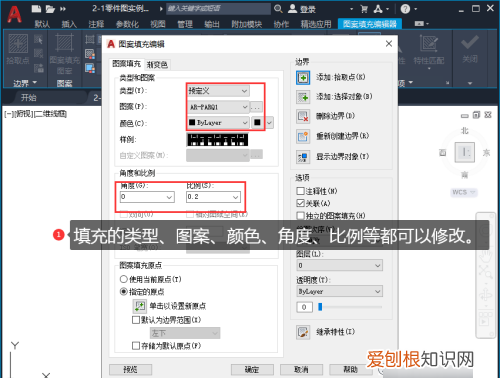Click the Add: Pick Points icon

click(x=303, y=78)
